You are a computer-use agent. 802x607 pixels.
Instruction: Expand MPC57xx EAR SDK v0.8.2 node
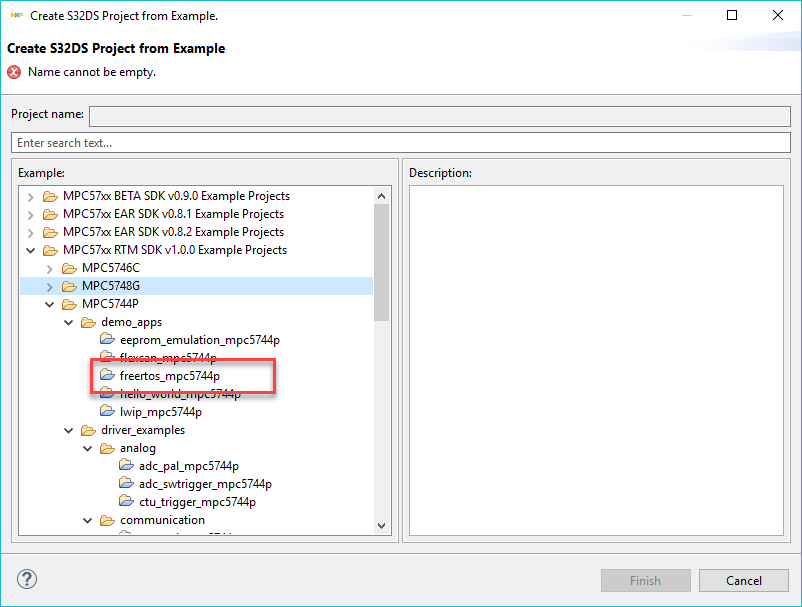pos(31,233)
